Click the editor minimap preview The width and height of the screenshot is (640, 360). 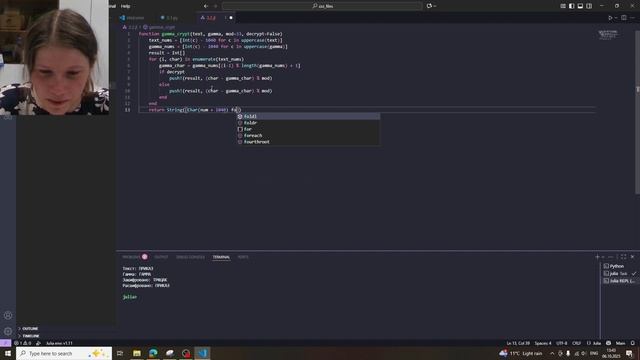coord(608,35)
